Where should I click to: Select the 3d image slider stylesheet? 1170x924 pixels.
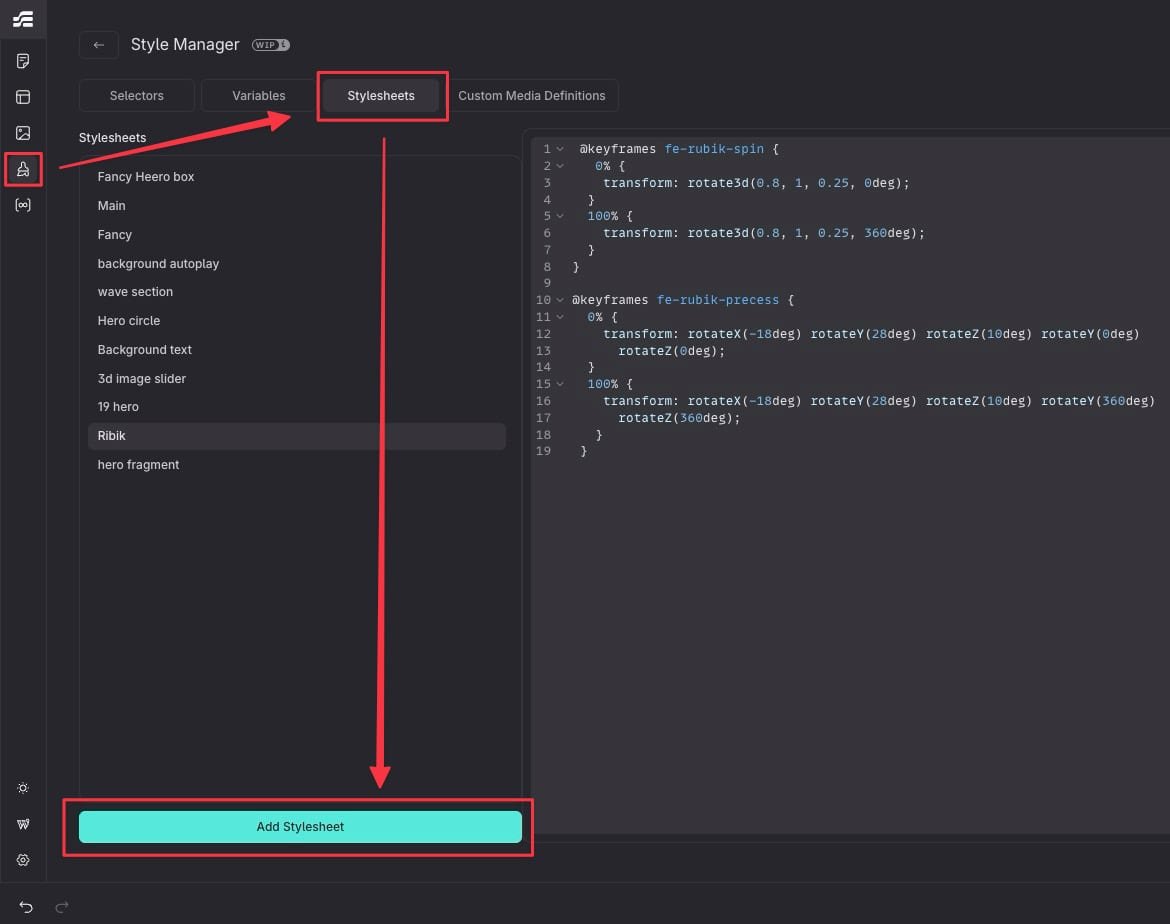click(x=297, y=378)
